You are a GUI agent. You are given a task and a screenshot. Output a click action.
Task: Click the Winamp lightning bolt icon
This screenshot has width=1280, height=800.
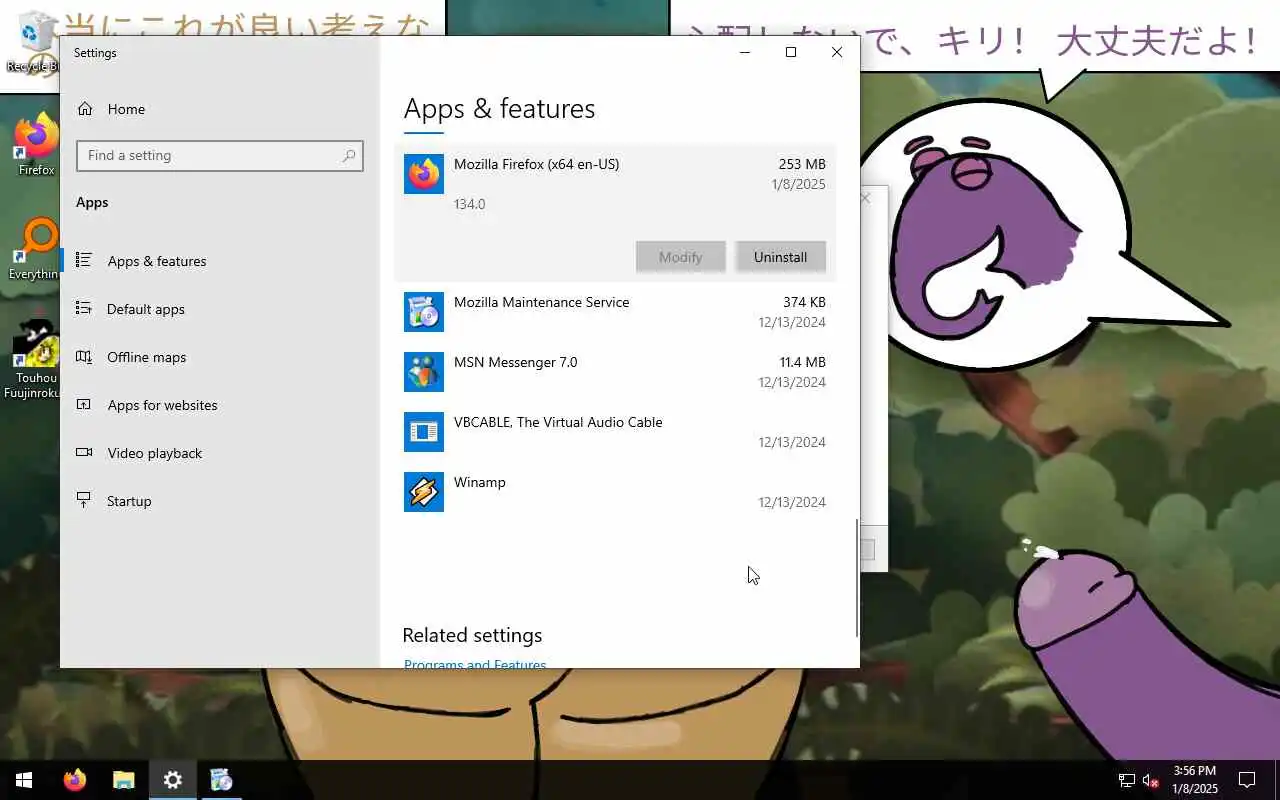[424, 492]
